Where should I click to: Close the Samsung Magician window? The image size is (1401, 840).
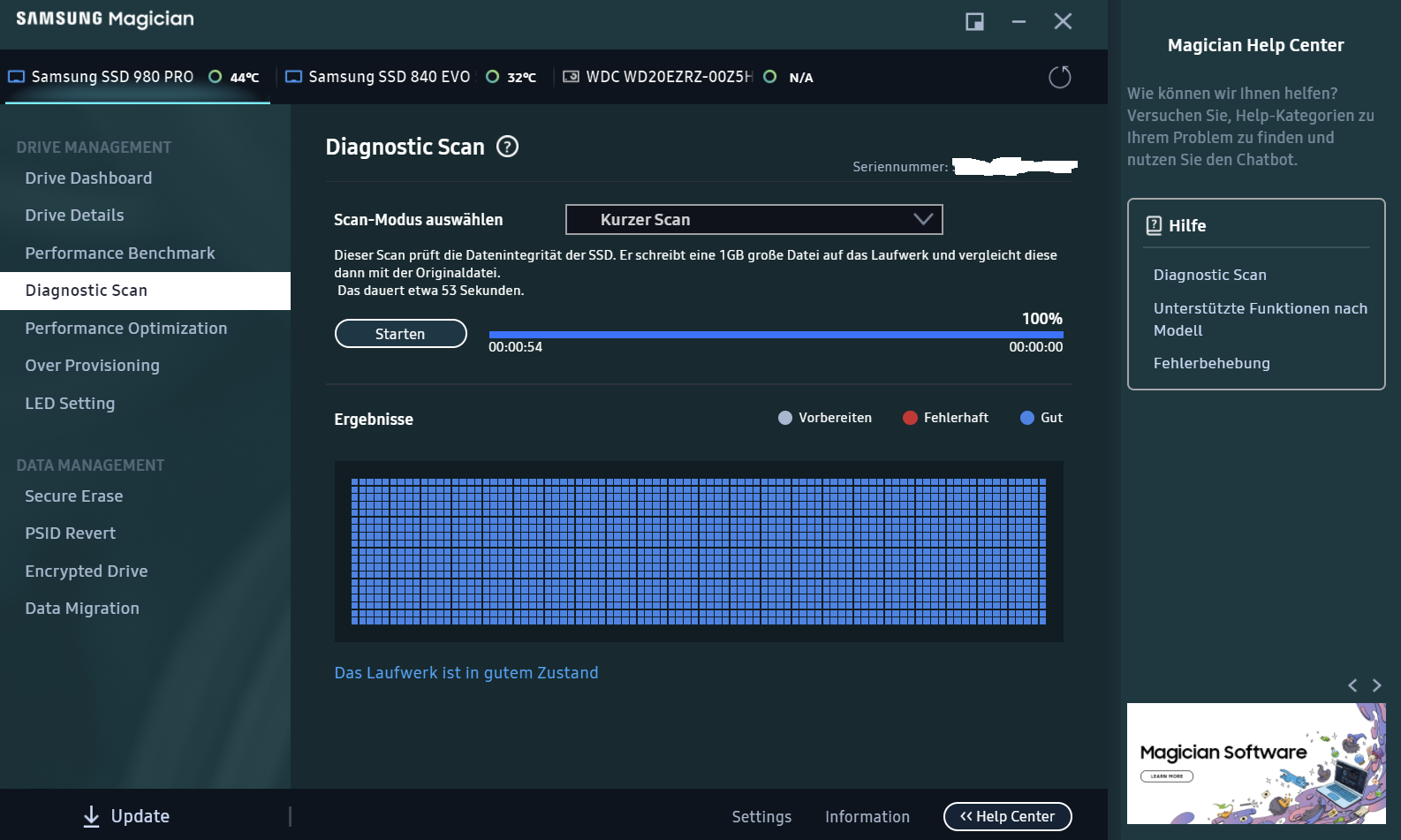tap(1063, 21)
